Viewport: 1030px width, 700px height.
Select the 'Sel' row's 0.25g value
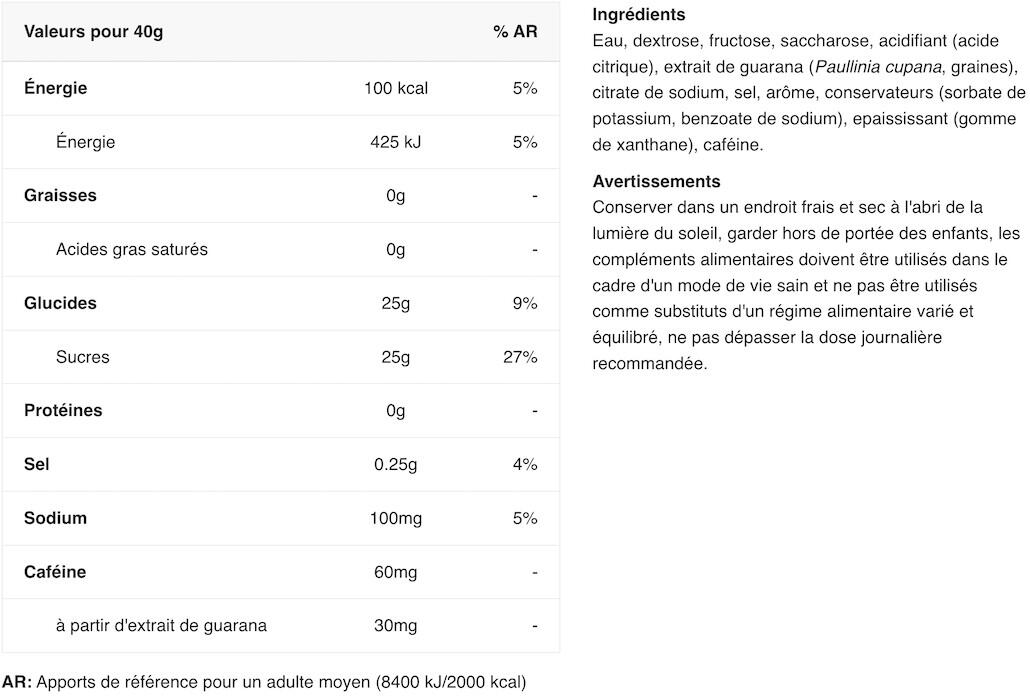click(395, 464)
